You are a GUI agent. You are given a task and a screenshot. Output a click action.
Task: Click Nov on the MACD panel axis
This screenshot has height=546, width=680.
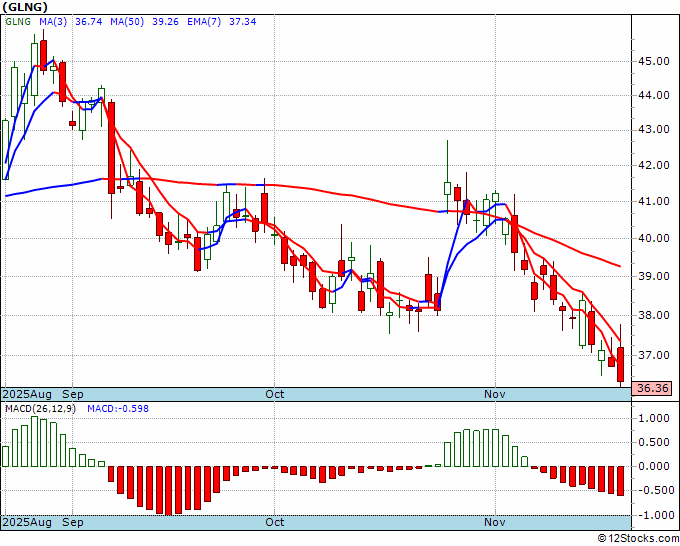click(x=495, y=522)
